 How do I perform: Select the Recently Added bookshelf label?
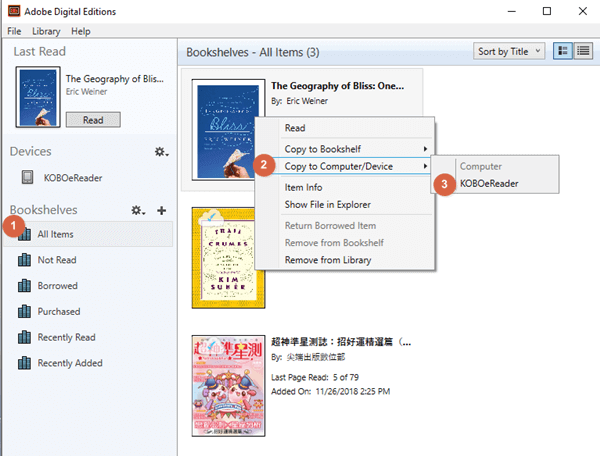coord(70,363)
